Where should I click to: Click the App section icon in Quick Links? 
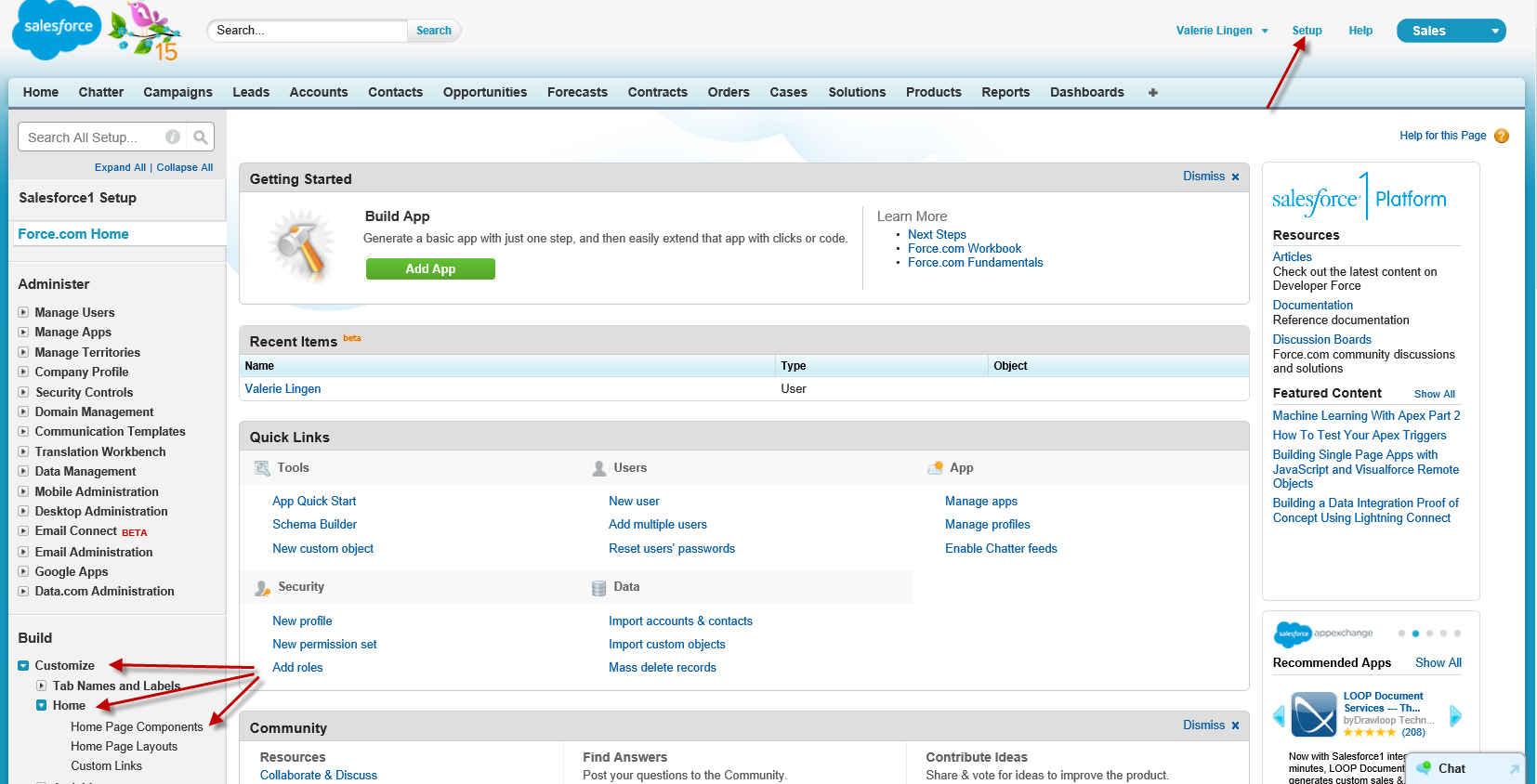[936, 468]
